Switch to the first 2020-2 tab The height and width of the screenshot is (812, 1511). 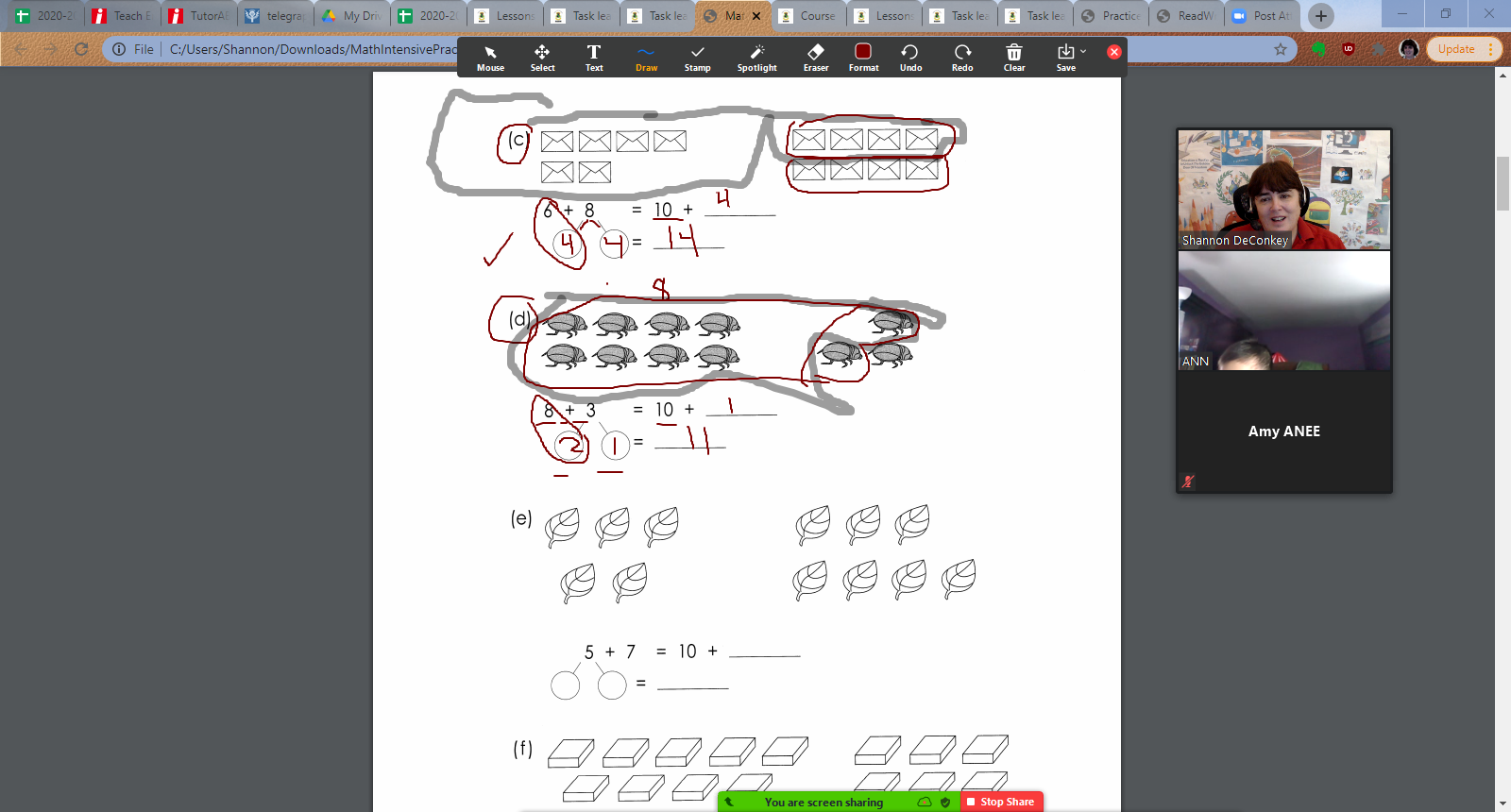[x=45, y=16]
